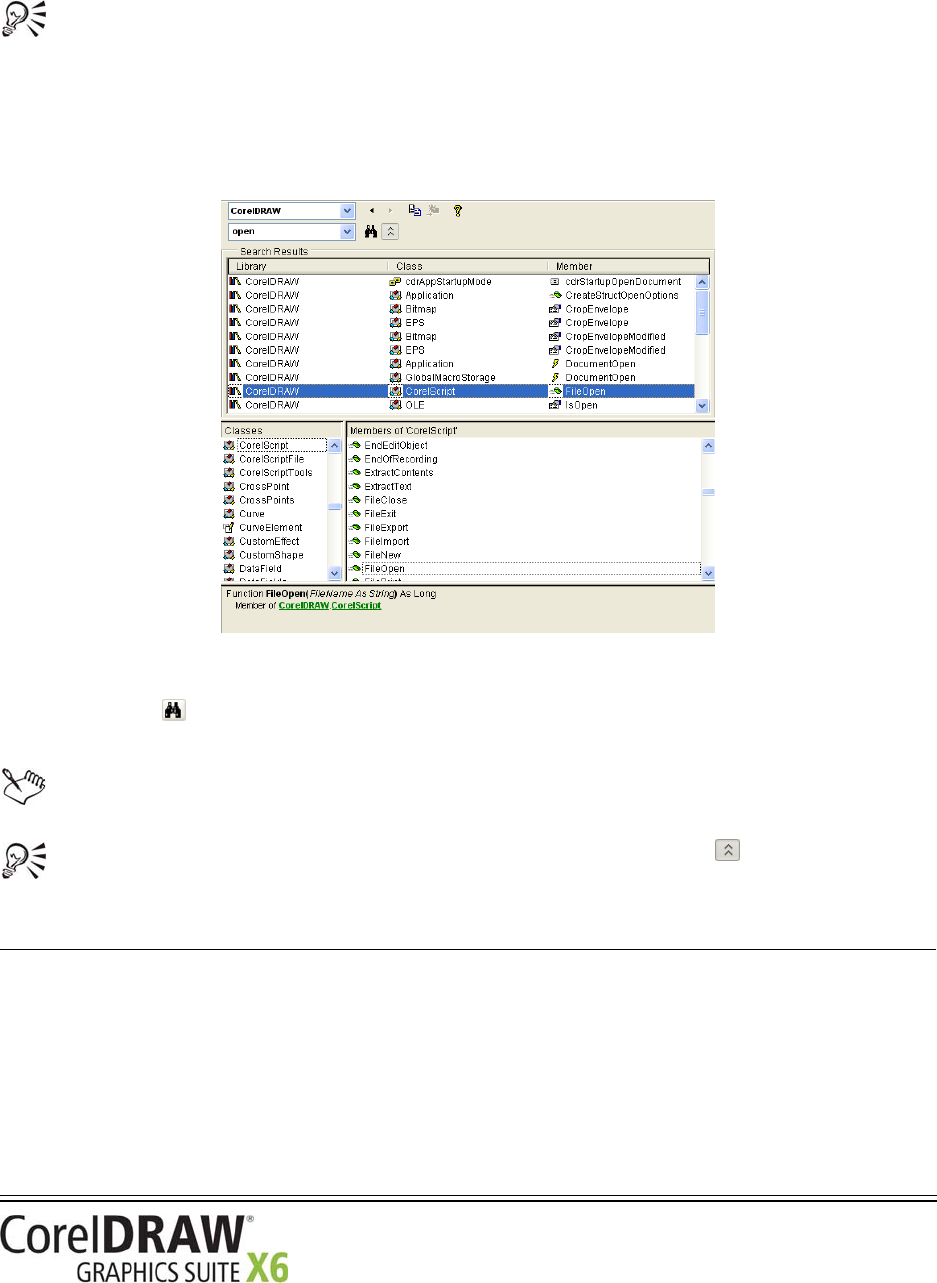This screenshot has height=1283, width=937.
Task: Select FileImport in members list
Action: [x=388, y=541]
